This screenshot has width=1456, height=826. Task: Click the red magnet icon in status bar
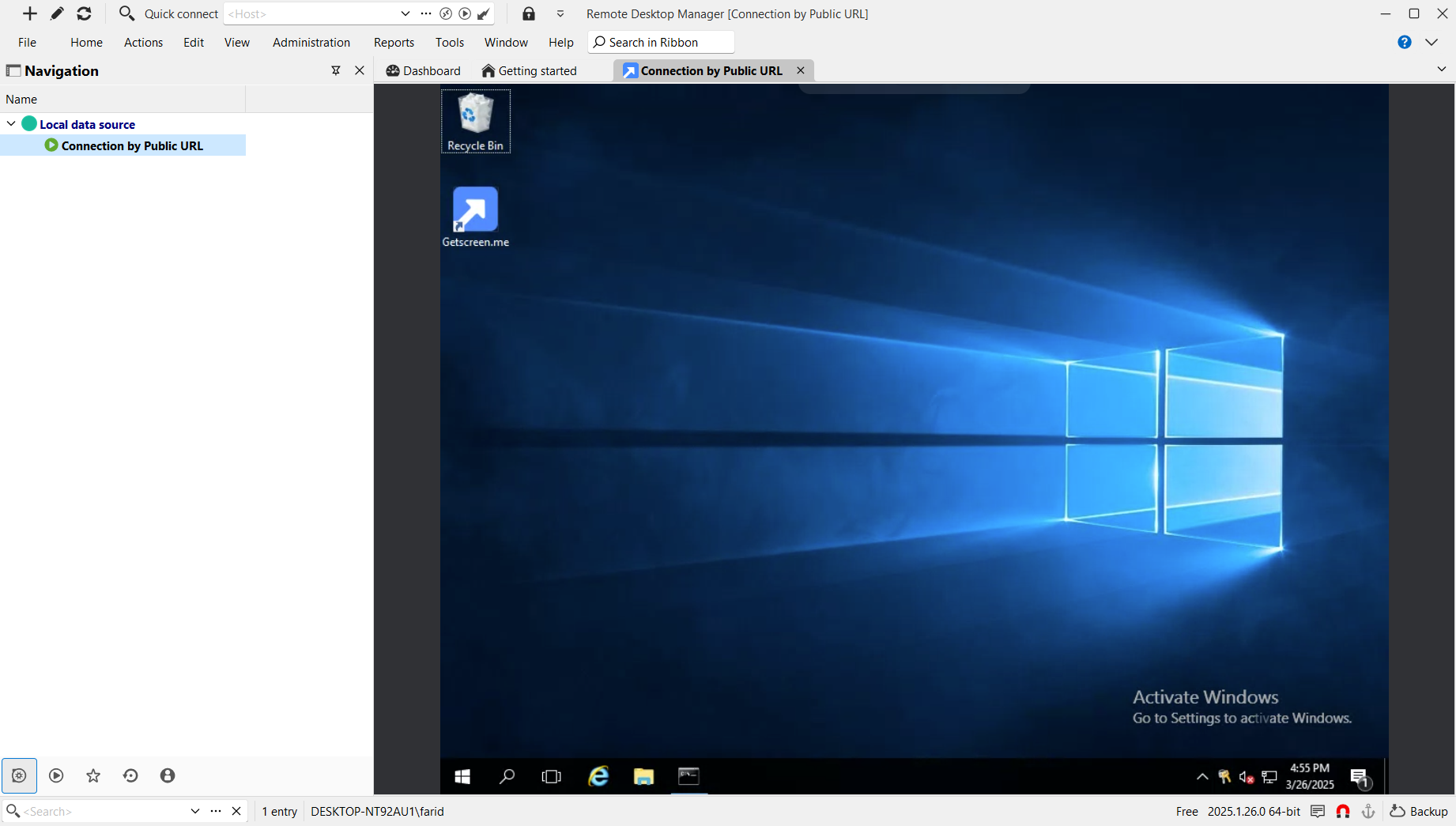tap(1343, 811)
